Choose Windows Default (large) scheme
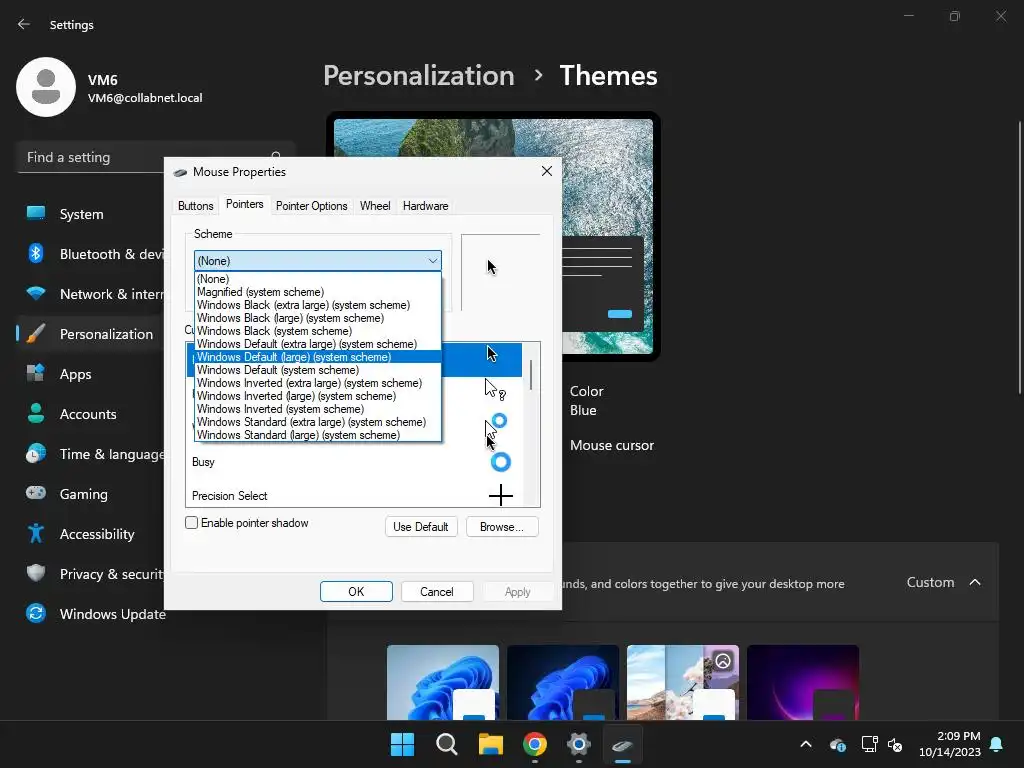 (x=318, y=357)
